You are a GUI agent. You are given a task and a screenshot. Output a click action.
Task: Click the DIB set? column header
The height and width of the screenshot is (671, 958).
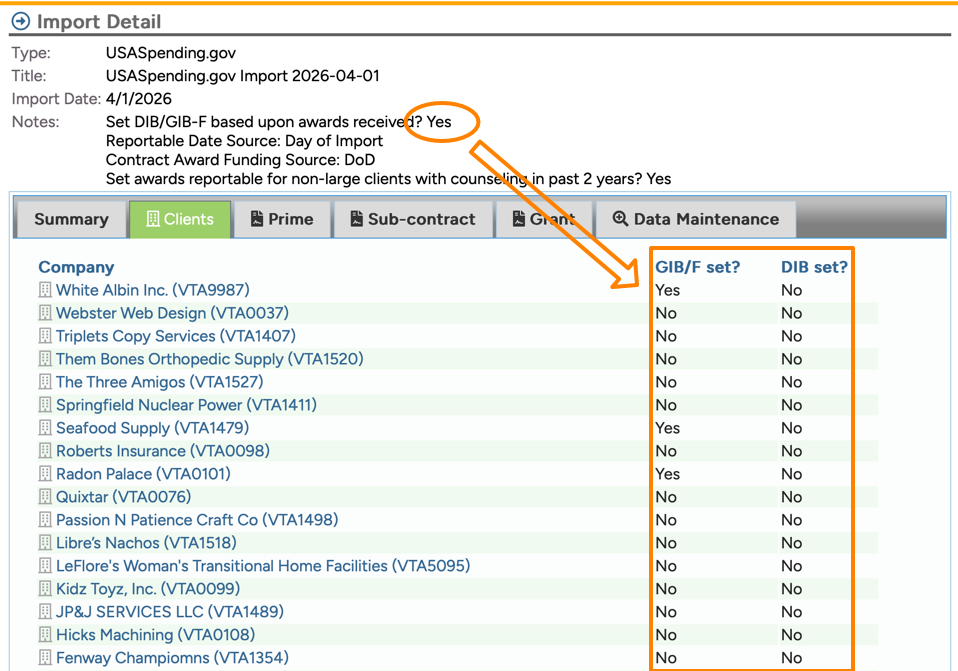814,267
